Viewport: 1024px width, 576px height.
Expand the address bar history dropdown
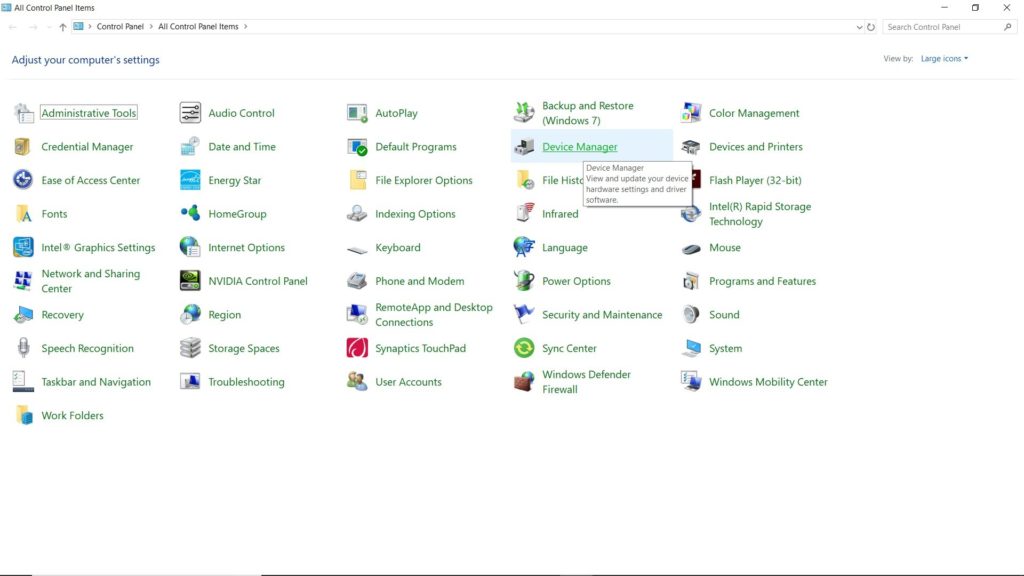[859, 27]
